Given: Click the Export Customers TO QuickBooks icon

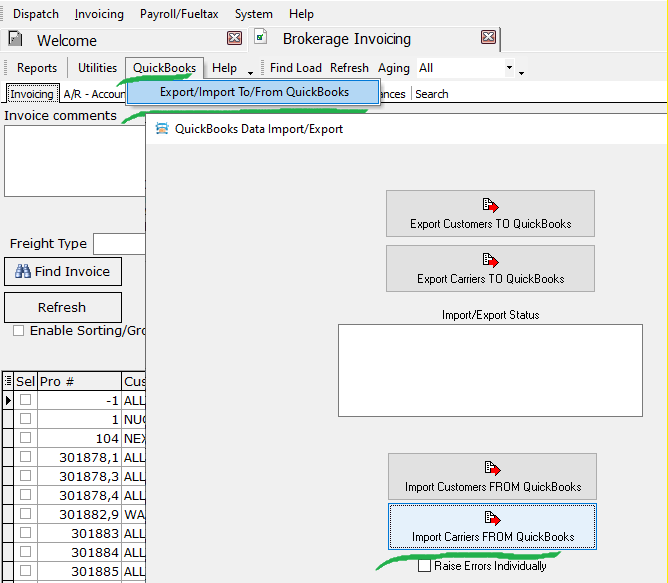Looking at the screenshot, I should coord(490,205).
